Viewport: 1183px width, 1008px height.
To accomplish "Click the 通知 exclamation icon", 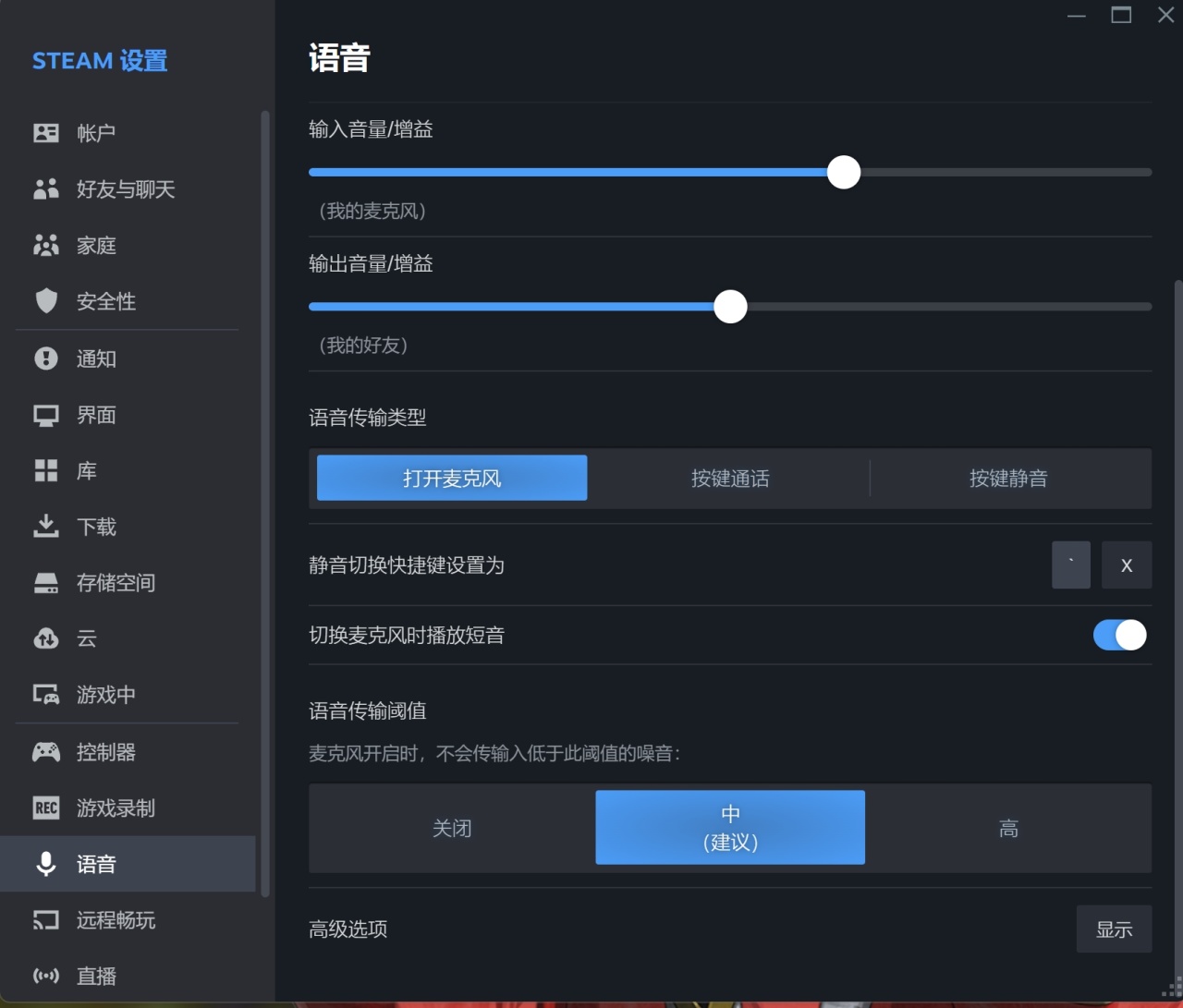I will 46,358.
